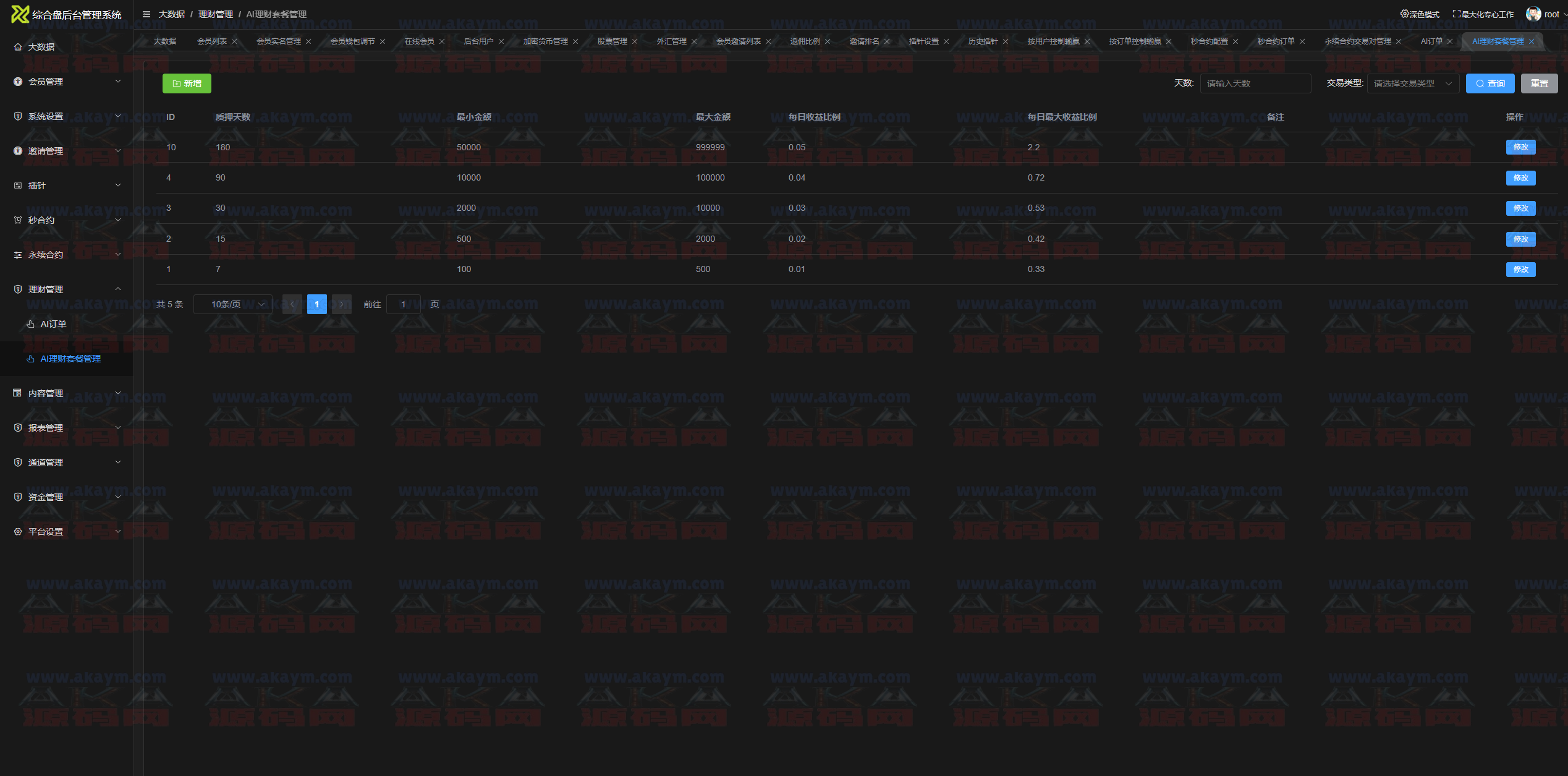The width and height of the screenshot is (1568, 776).
Task: Close the 秒合约订单 tab
Action: coord(1302,41)
